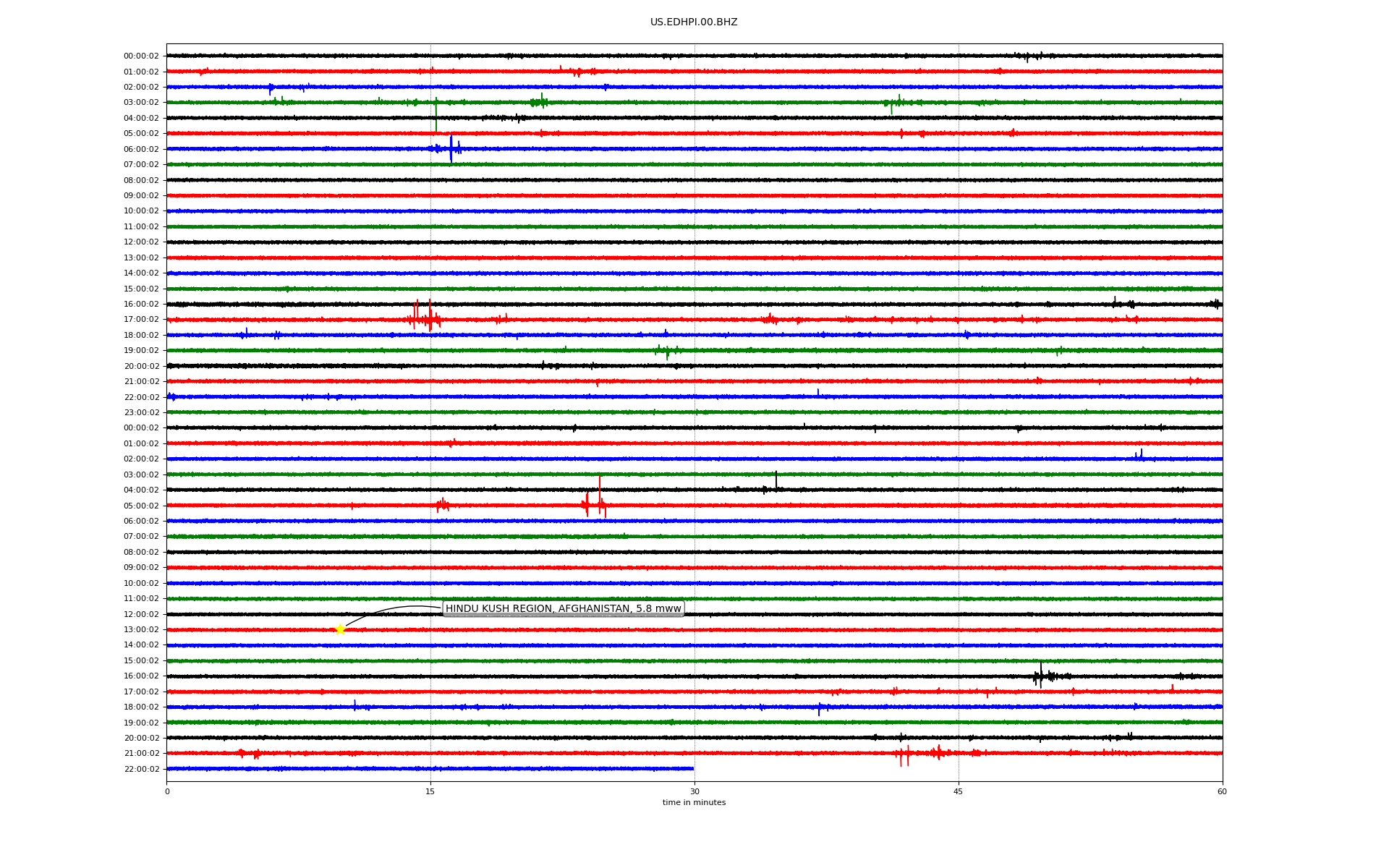Click the blue spike near 55 minutes
Viewport: 1389px width, 868px height.
(1141, 454)
